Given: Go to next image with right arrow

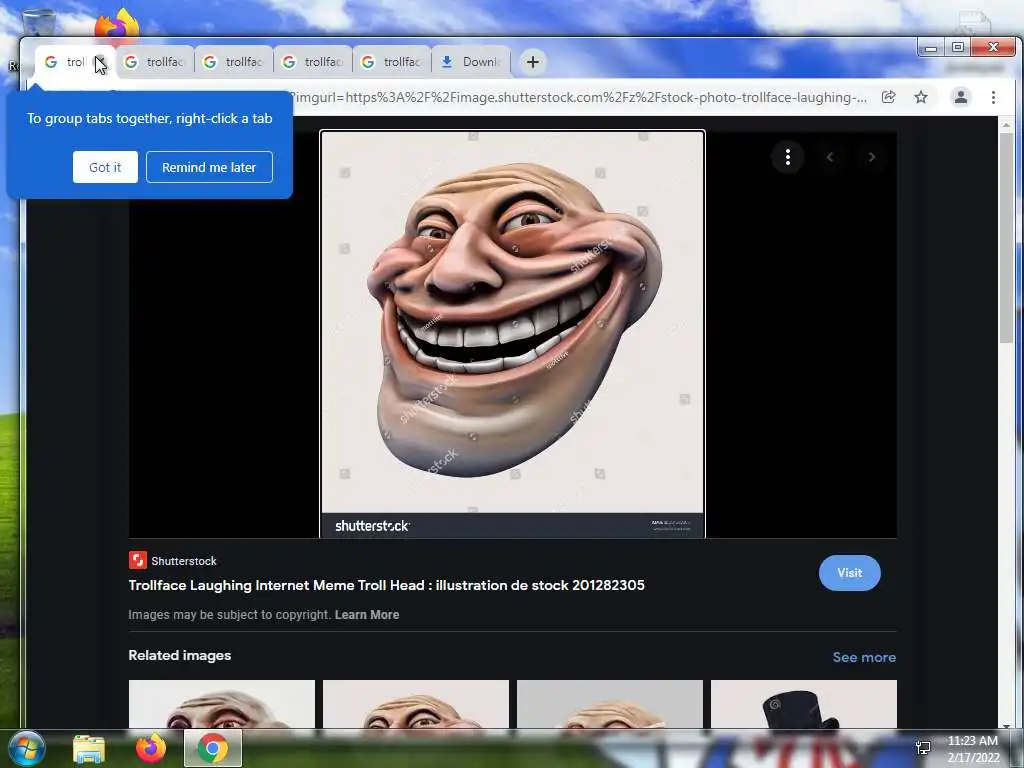Looking at the screenshot, I should pos(872,157).
